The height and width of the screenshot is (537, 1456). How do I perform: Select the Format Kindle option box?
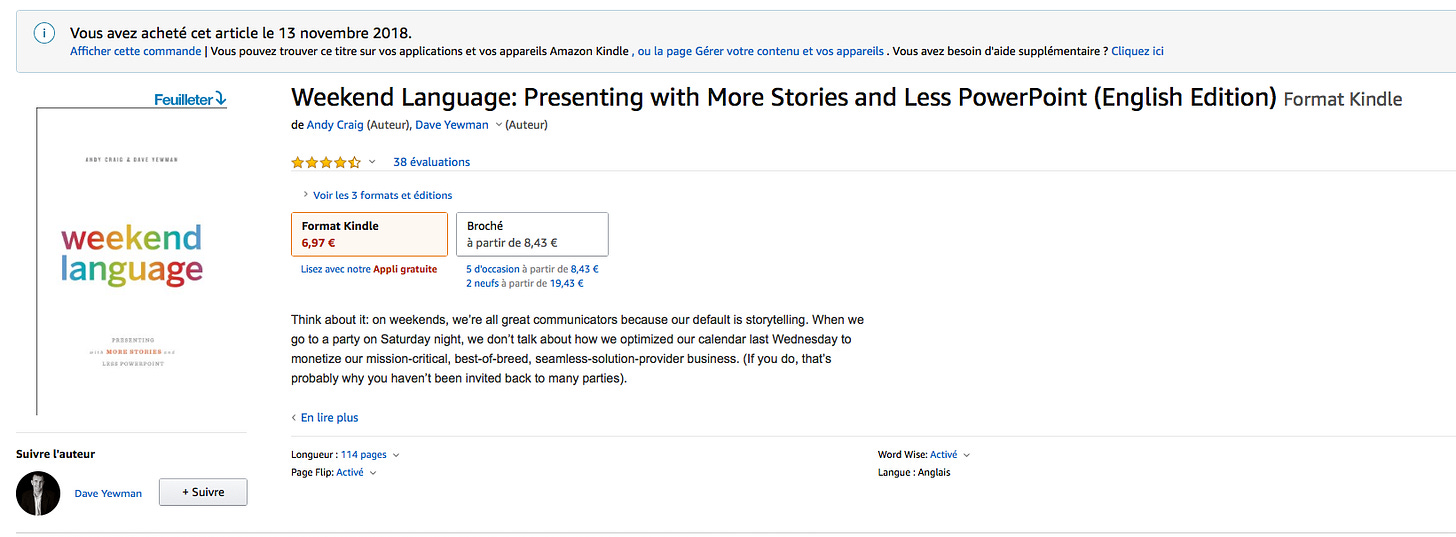pyautogui.click(x=369, y=234)
